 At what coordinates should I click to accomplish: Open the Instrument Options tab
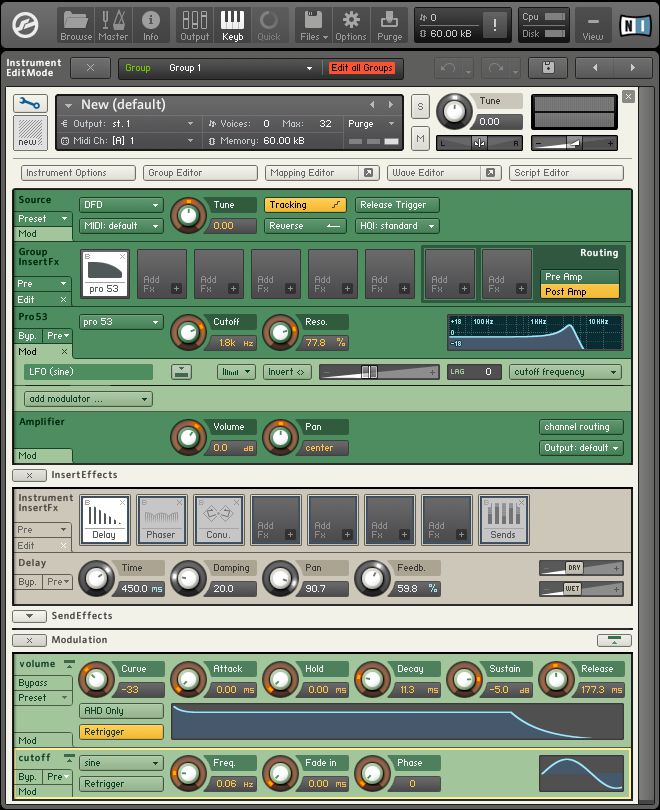78,173
